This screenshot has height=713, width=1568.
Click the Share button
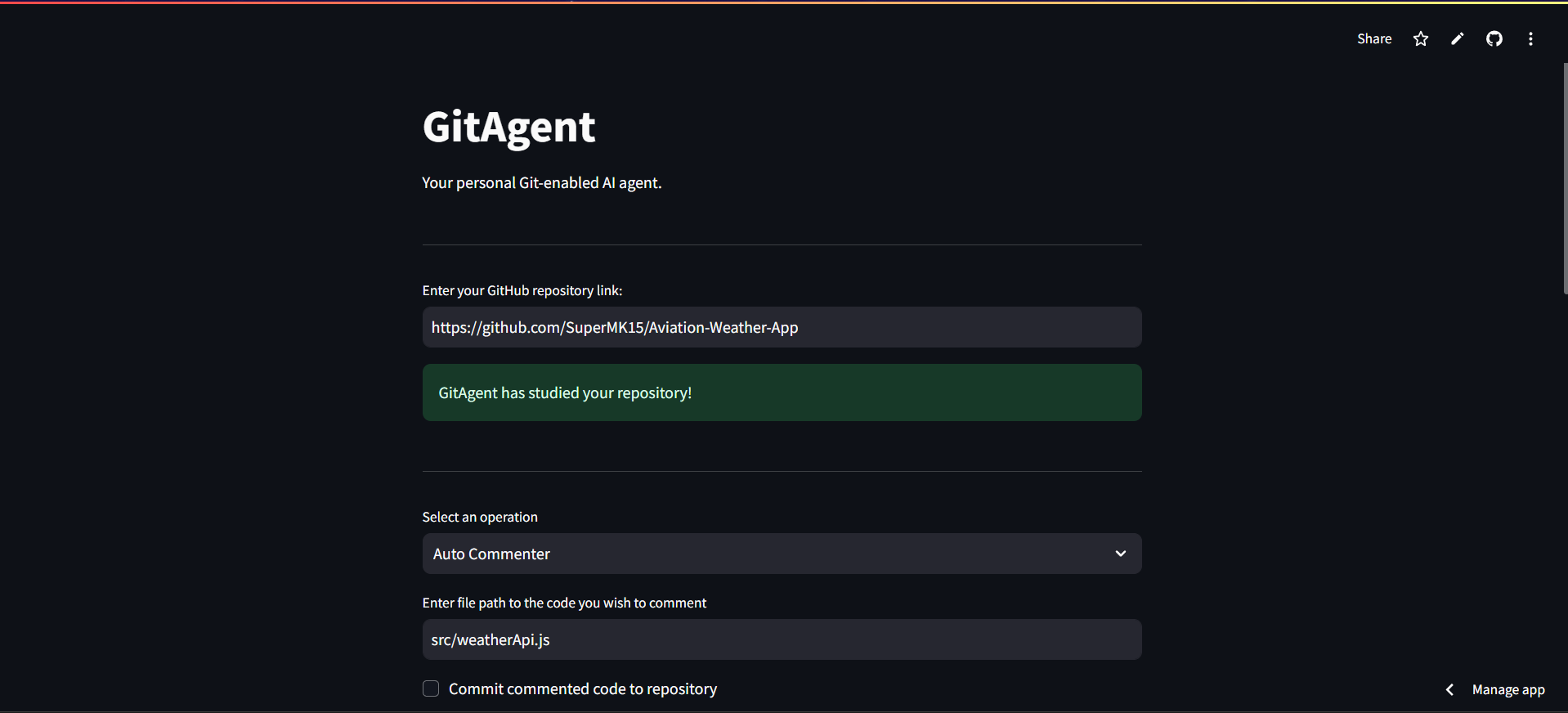tap(1374, 38)
